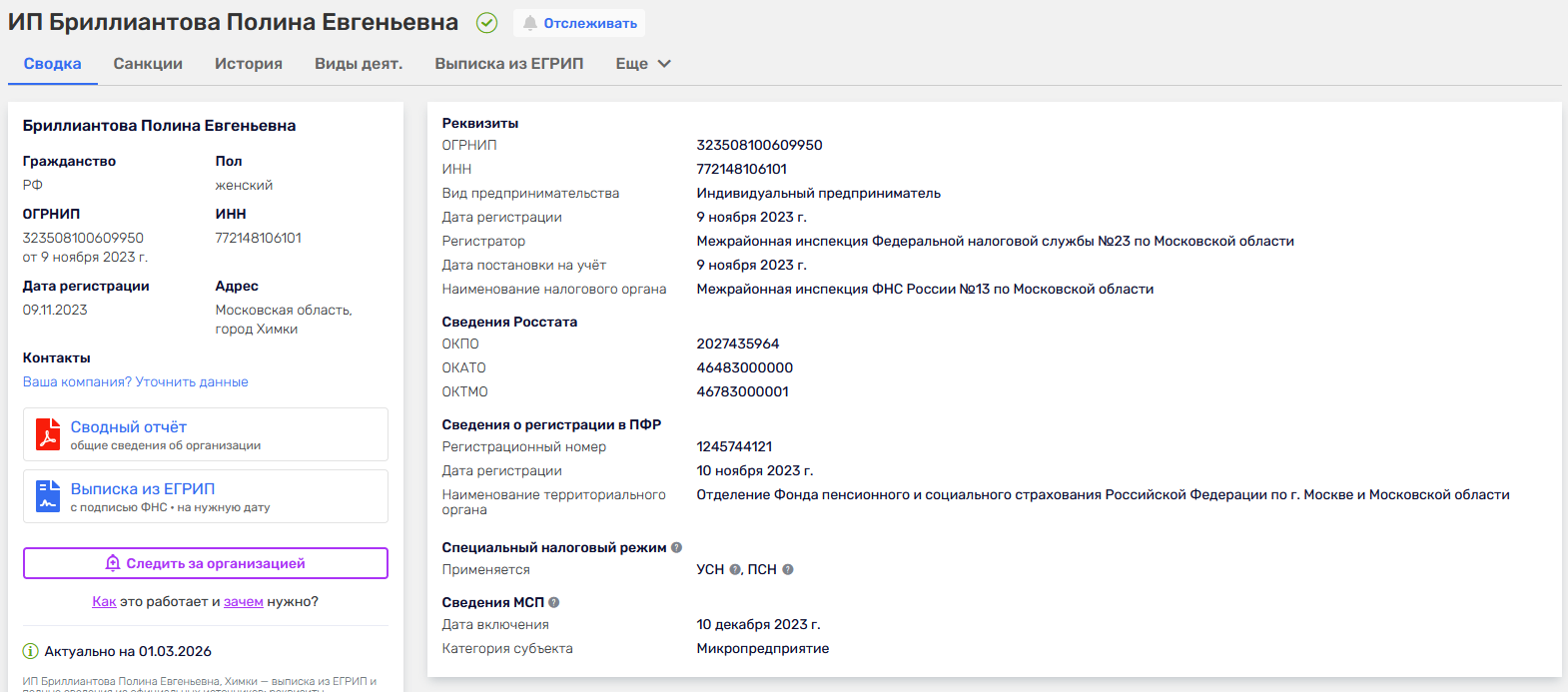Click the question mark icon after ПСН

pyautogui.click(x=787, y=569)
